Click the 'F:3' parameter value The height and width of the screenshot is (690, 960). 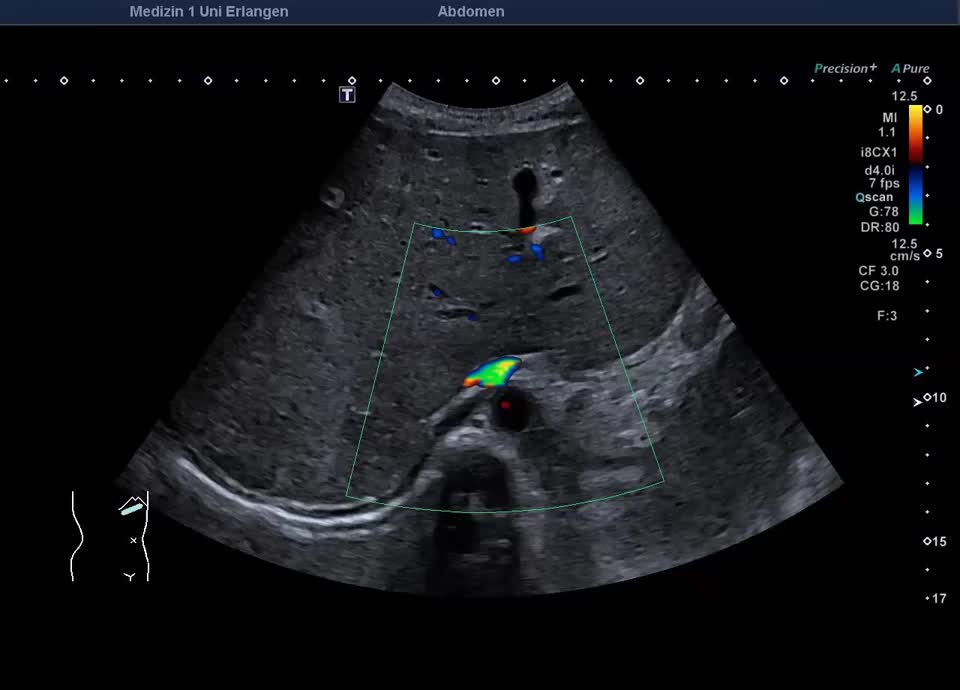887,316
